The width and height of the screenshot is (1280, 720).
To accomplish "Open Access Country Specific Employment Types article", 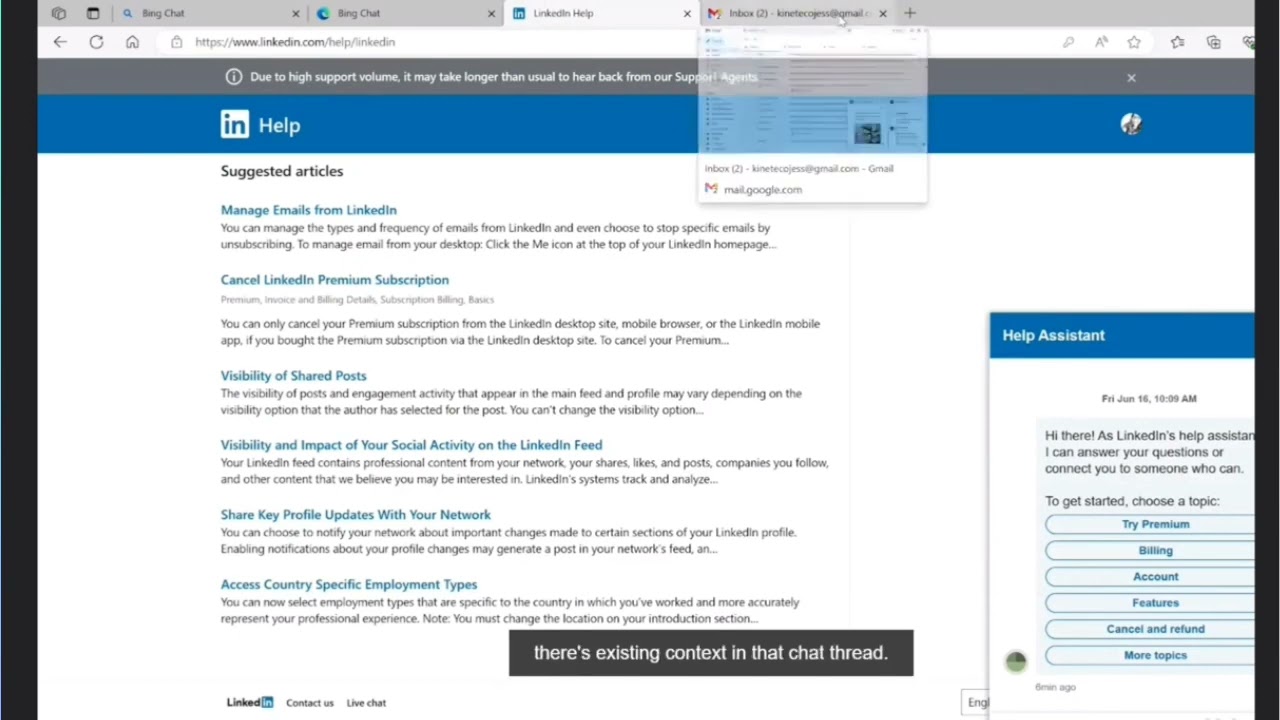I will (x=349, y=585).
